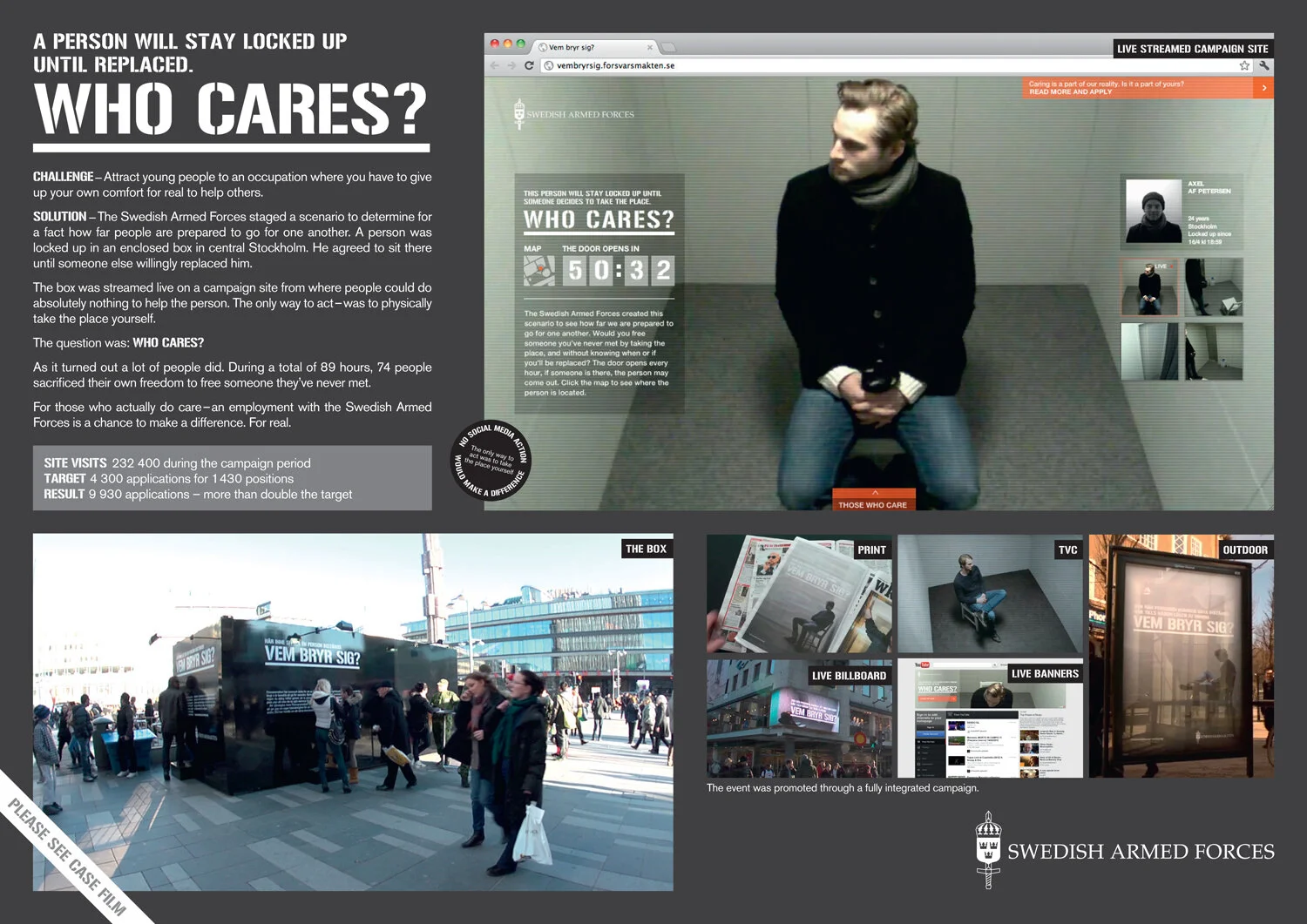1307x924 pixels.
Task: Open the TVC seated man image
Action: pos(990,594)
